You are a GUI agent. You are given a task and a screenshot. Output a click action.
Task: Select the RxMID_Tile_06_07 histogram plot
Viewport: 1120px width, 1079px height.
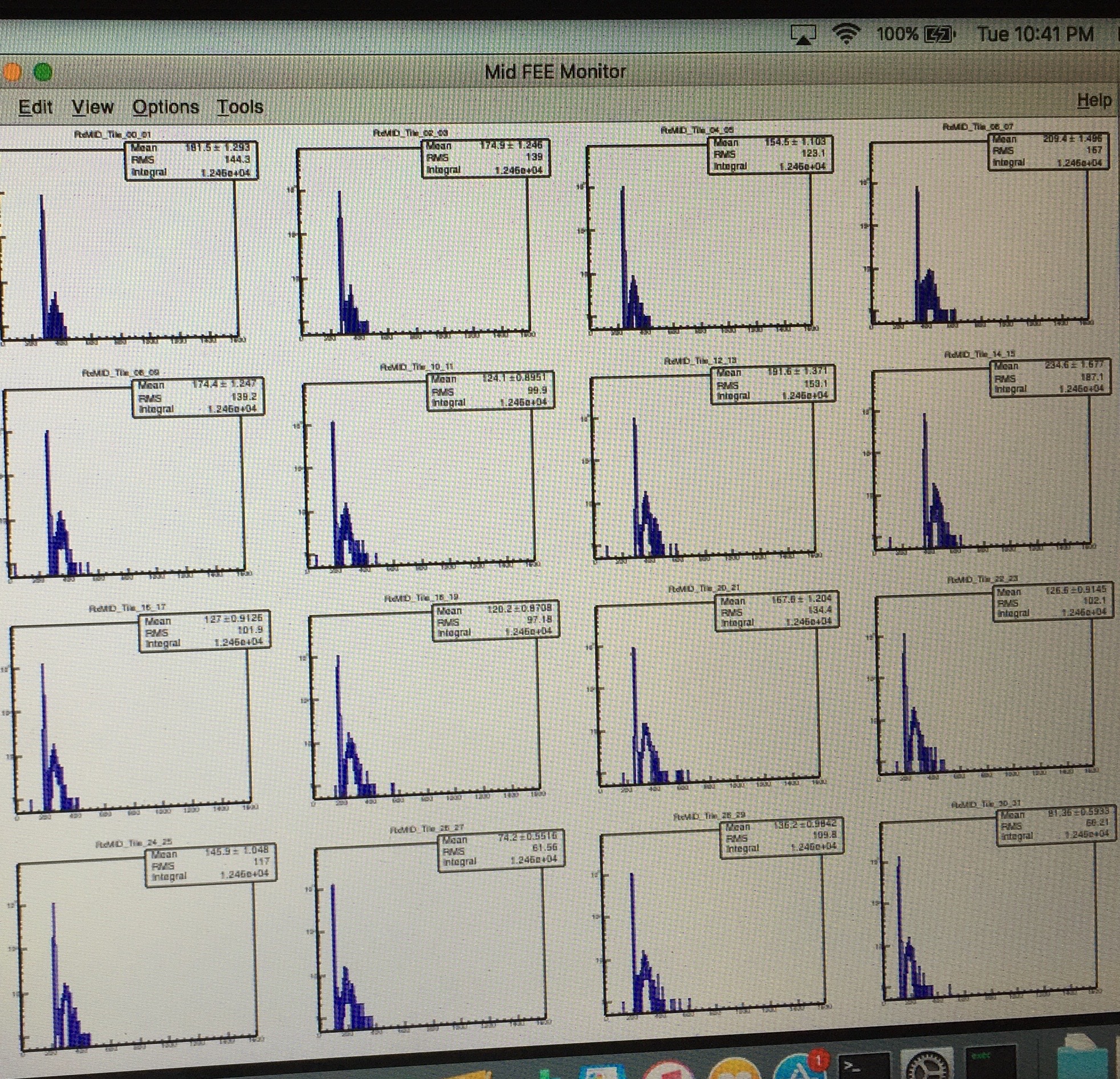[979, 233]
